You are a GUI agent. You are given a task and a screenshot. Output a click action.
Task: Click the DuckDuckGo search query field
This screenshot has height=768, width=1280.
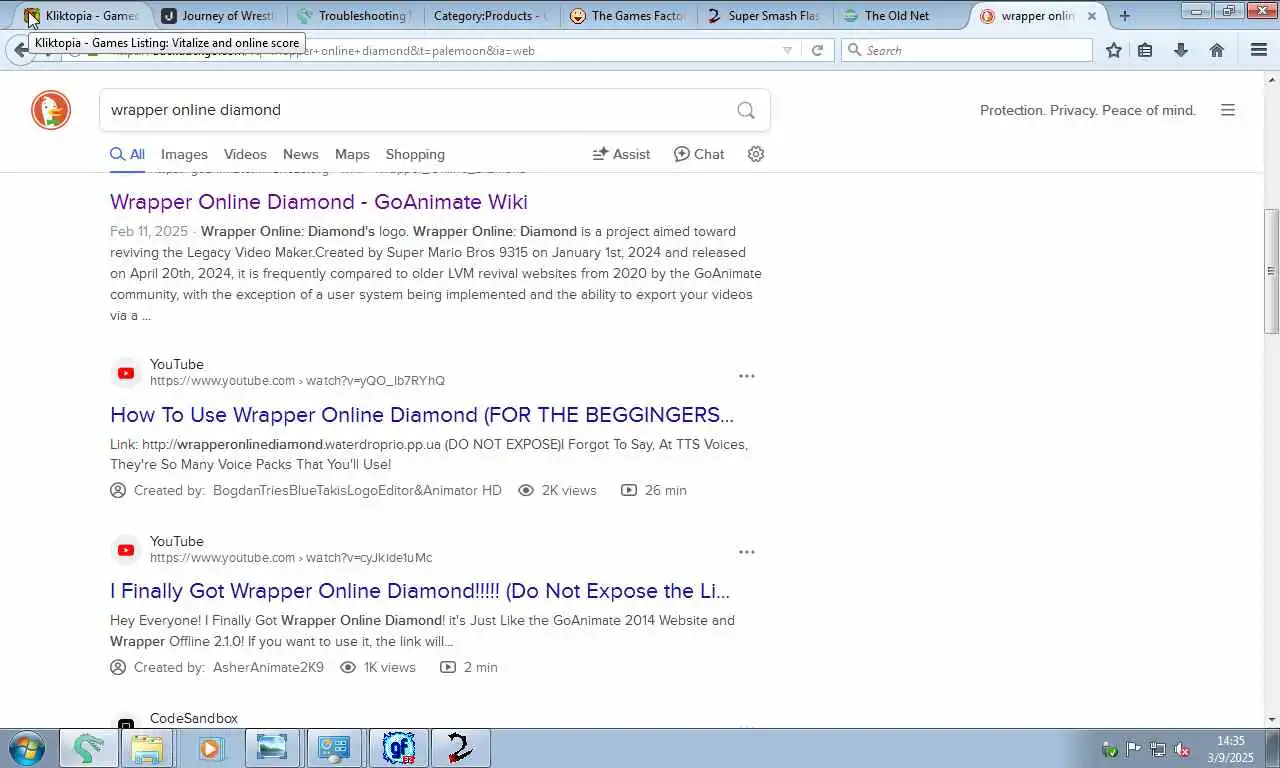point(418,110)
